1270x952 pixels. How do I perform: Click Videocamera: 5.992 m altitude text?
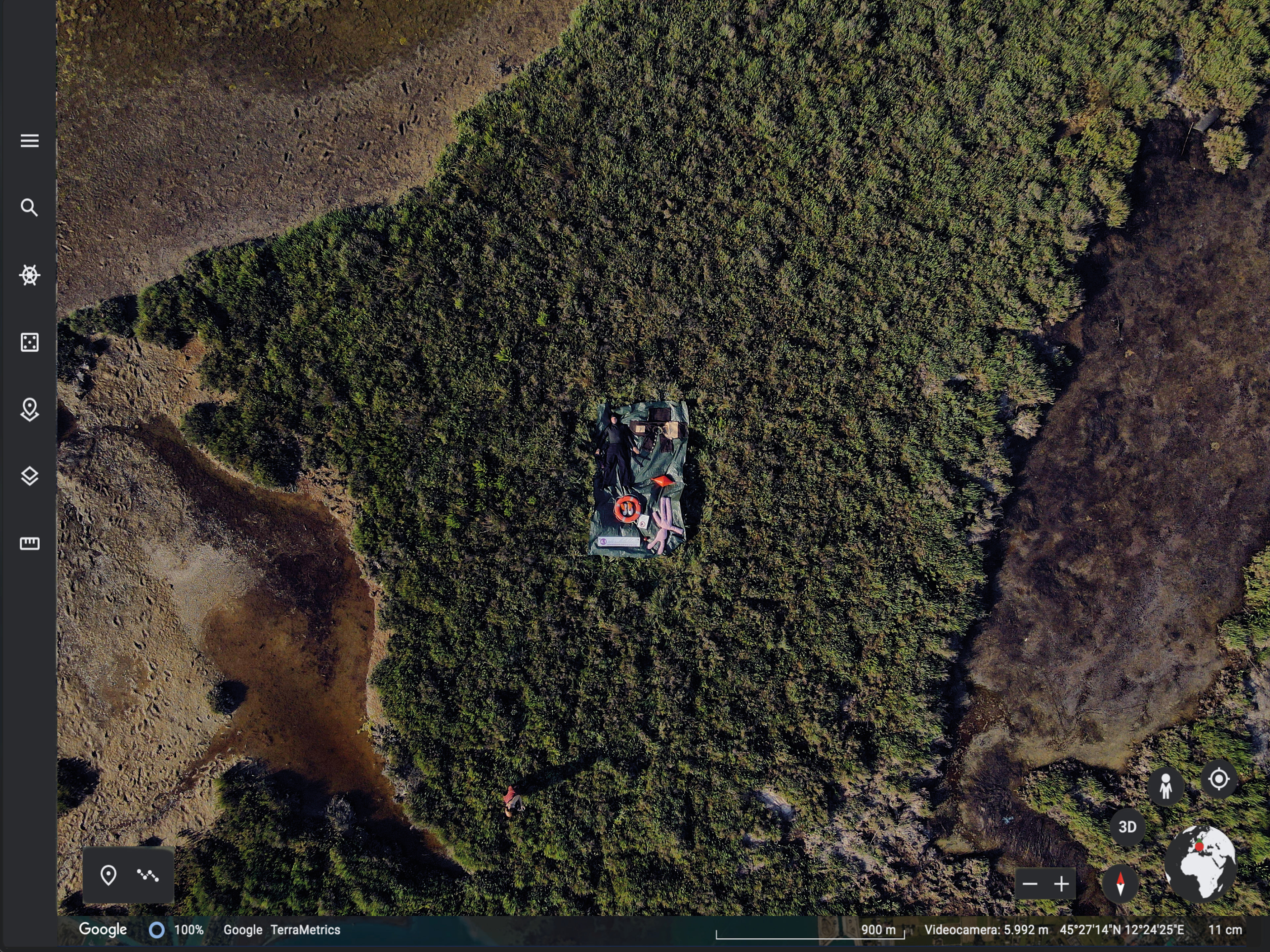coord(986,930)
